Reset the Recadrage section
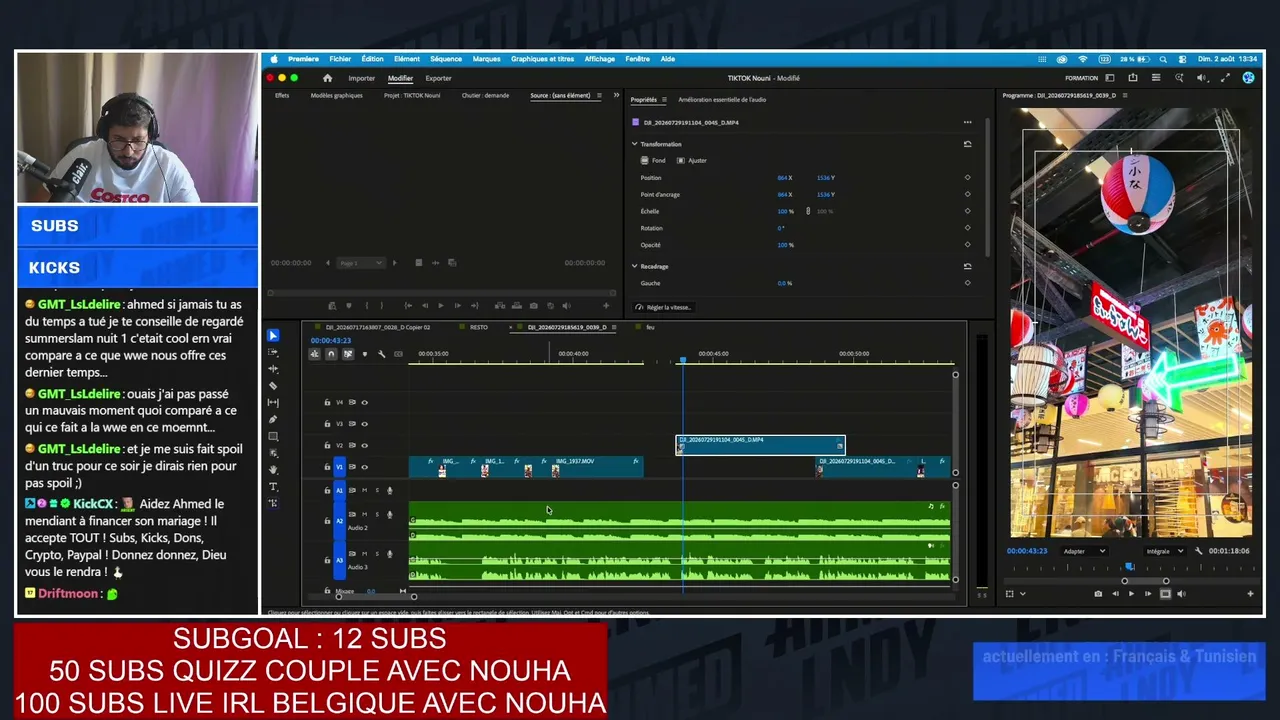 [967, 267]
